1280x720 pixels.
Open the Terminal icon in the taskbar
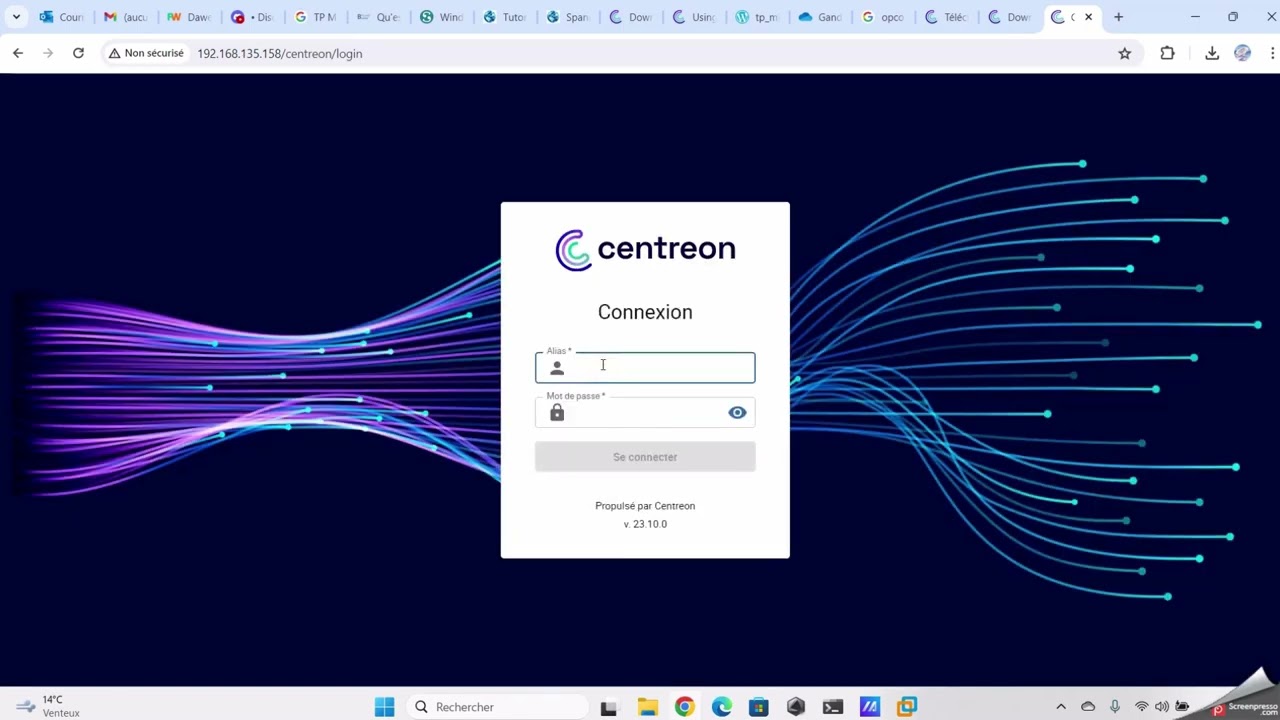click(832, 707)
